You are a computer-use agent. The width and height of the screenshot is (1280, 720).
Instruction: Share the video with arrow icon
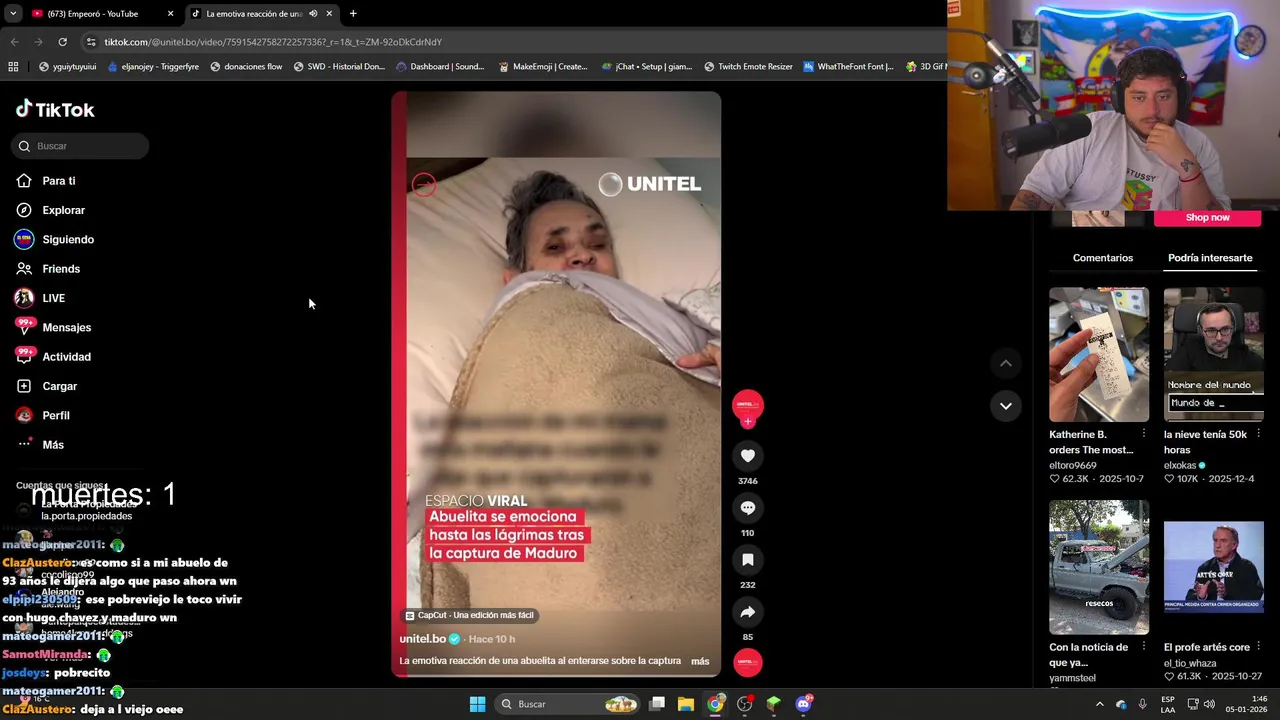[747, 612]
